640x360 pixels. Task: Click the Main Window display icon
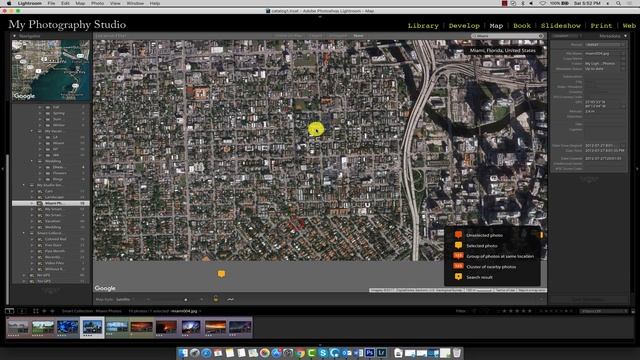point(9,311)
